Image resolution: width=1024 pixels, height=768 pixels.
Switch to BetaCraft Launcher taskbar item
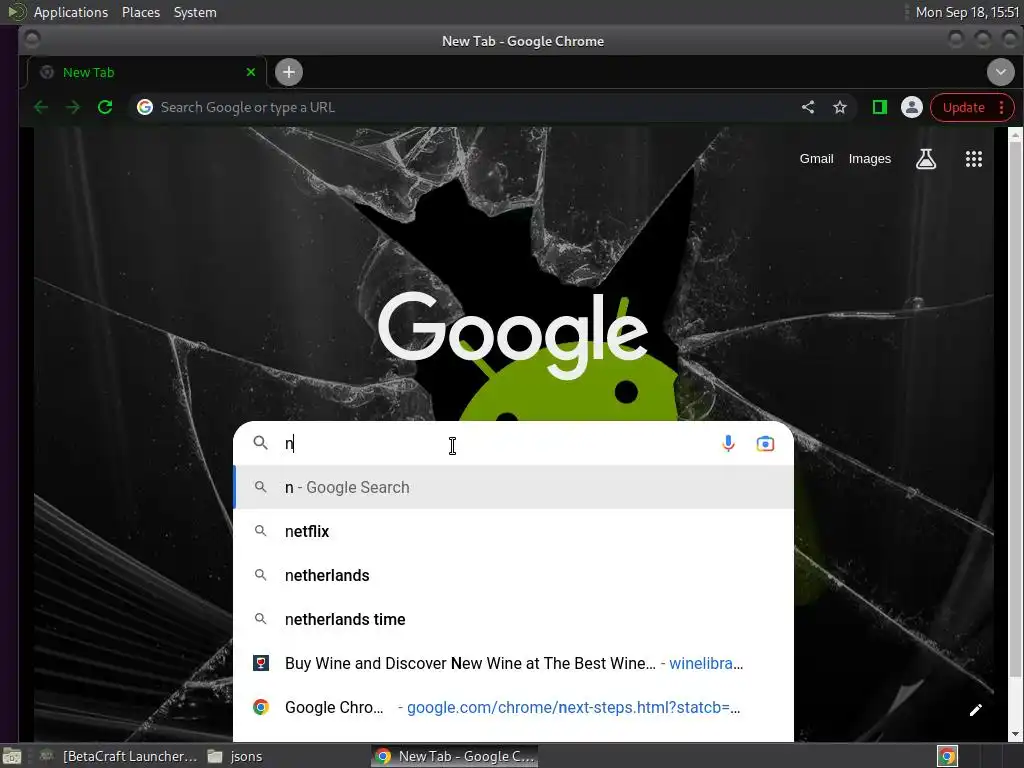tap(119, 756)
